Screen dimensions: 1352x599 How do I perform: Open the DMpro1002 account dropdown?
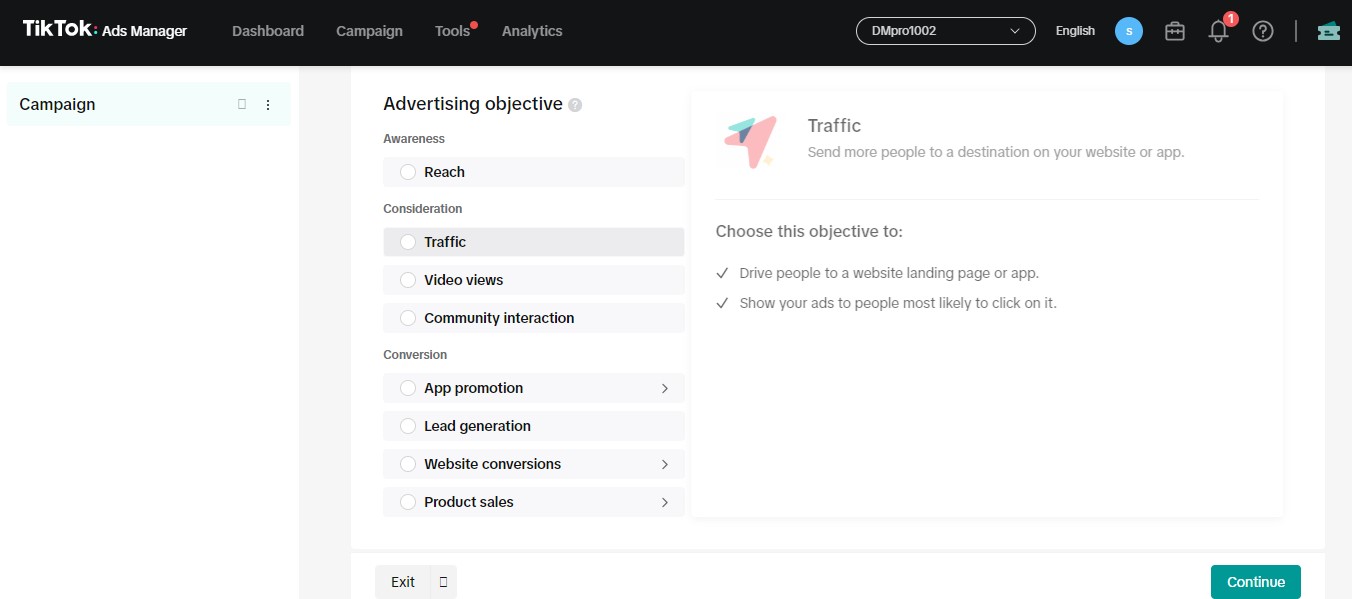tap(944, 30)
